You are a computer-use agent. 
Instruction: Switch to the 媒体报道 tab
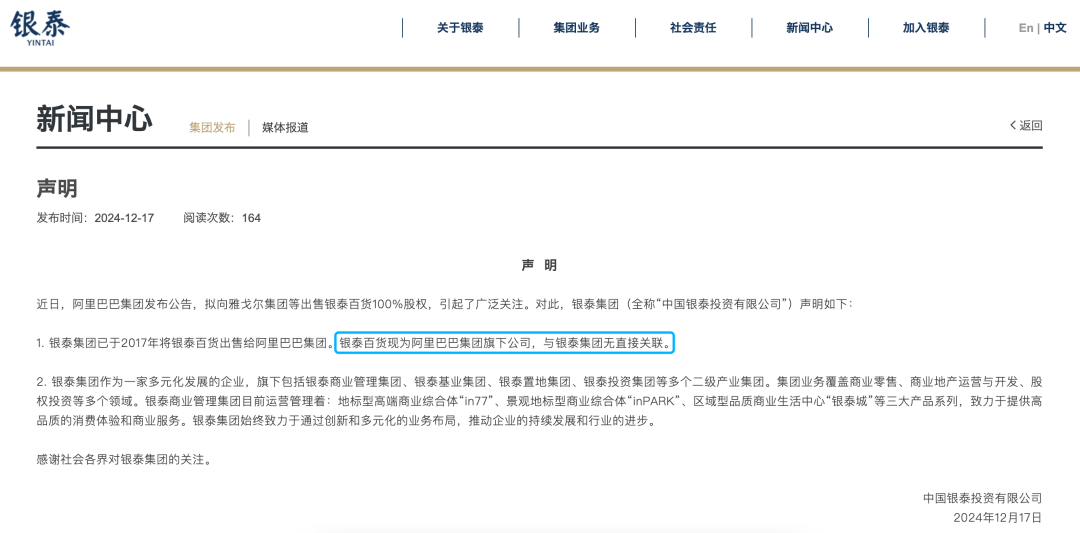pos(285,127)
